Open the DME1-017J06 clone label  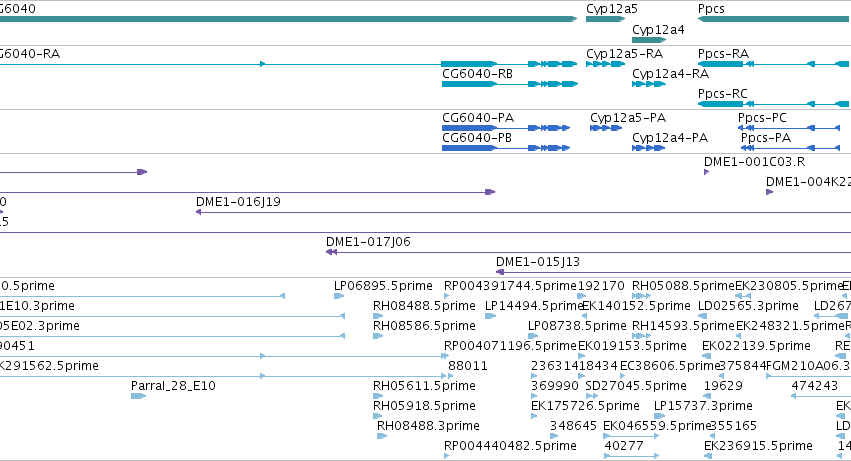pyautogui.click(x=369, y=242)
